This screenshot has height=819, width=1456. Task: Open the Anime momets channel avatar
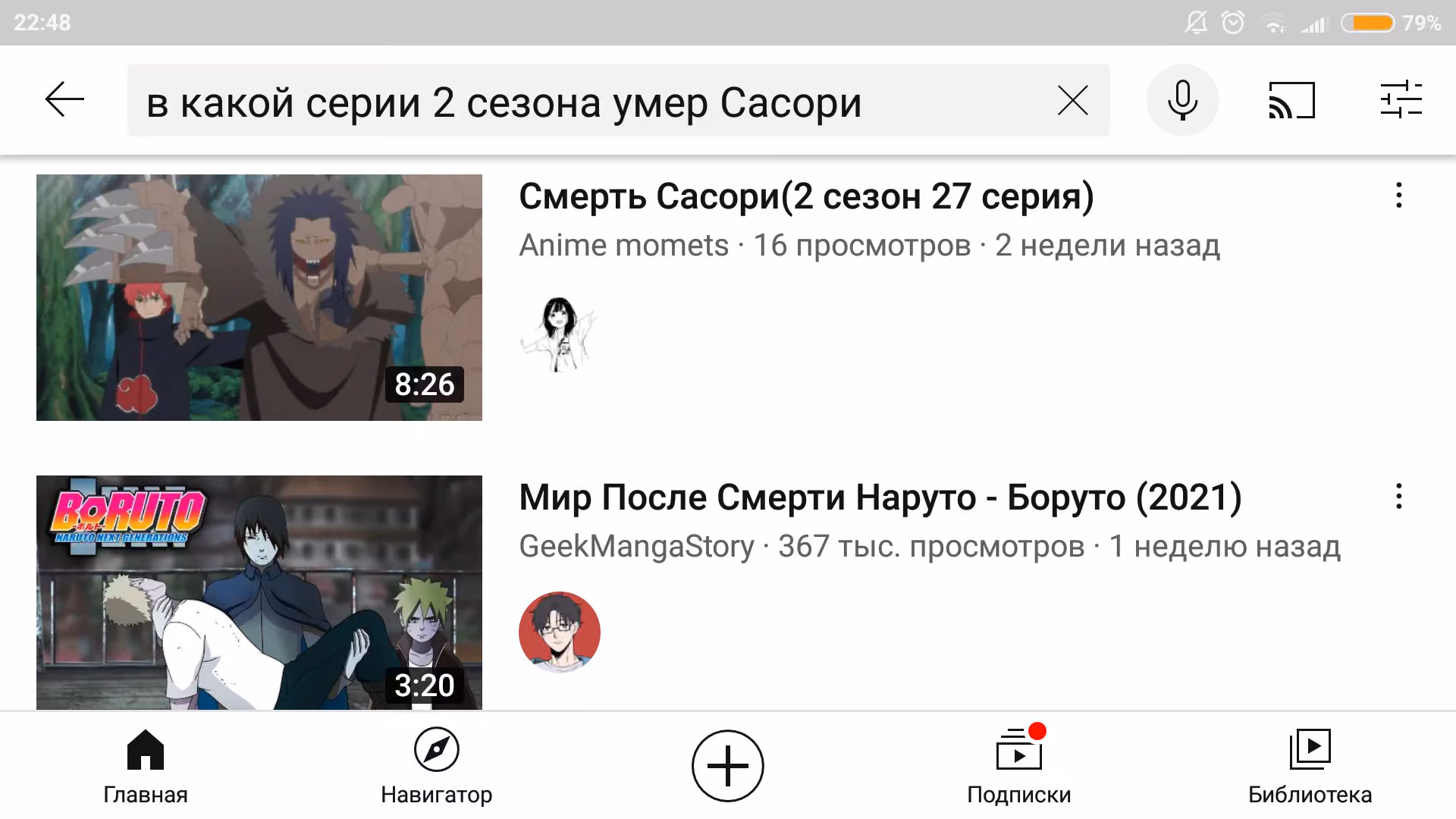pos(560,334)
